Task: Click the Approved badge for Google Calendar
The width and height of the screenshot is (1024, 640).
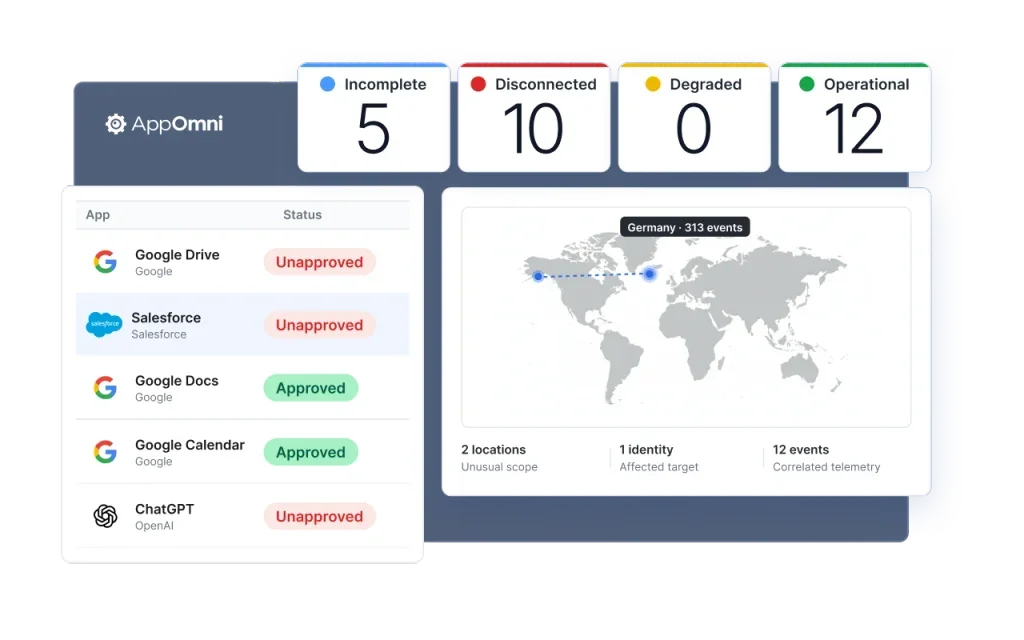Action: click(311, 452)
